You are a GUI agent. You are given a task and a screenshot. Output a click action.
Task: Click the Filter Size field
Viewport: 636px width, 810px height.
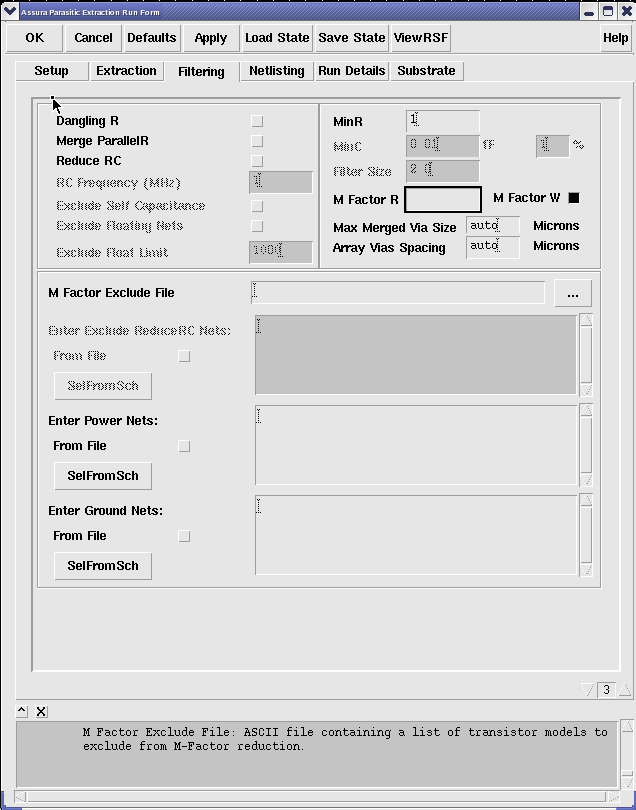point(443,171)
